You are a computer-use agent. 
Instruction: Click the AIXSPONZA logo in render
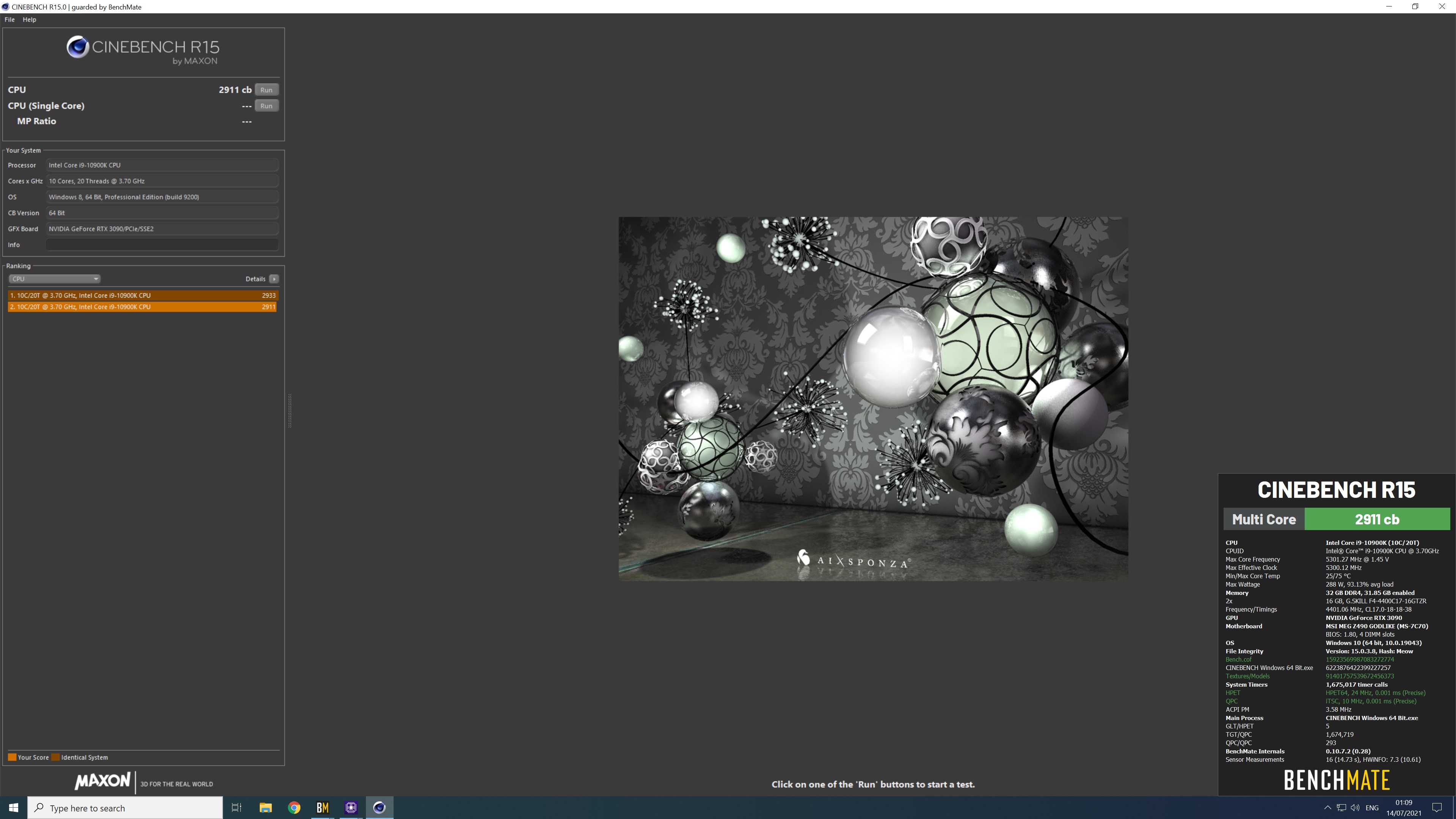point(854,560)
